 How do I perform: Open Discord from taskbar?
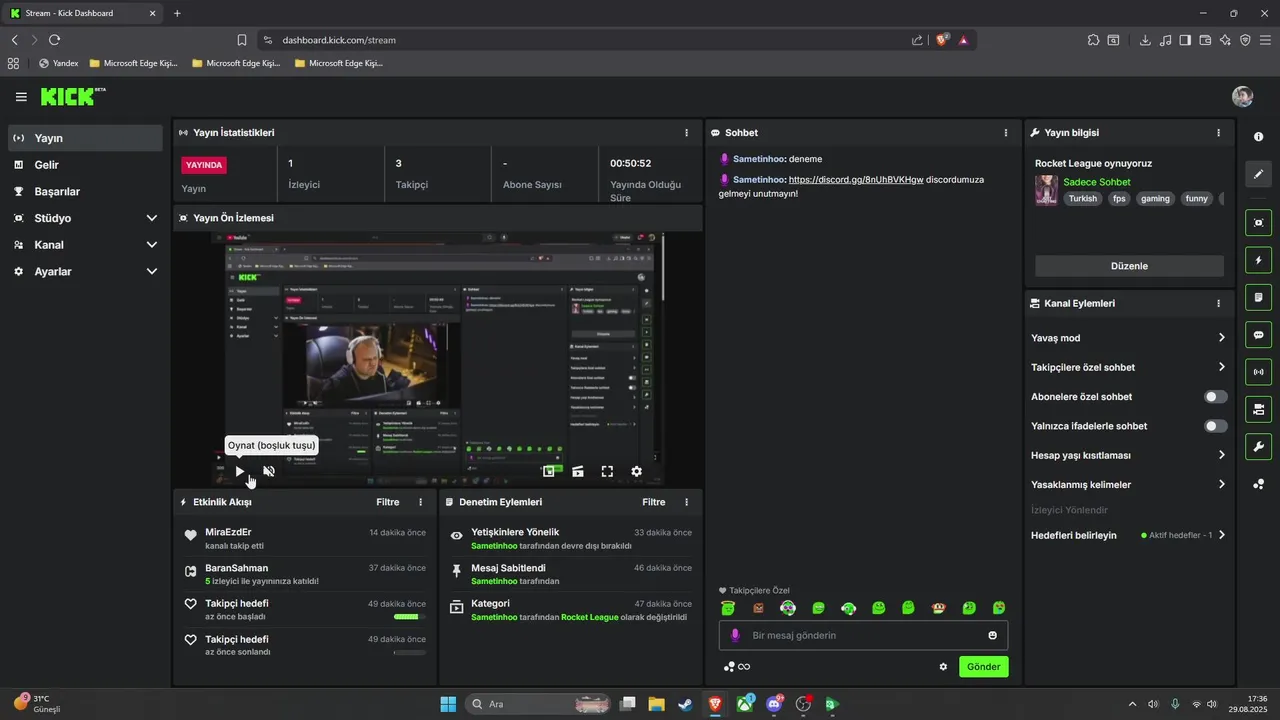pos(774,704)
